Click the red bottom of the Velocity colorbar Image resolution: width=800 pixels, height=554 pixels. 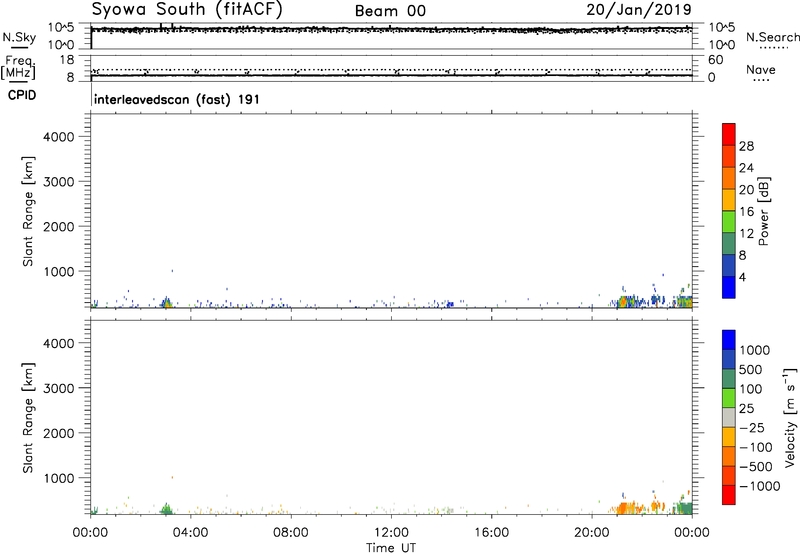coord(729,495)
